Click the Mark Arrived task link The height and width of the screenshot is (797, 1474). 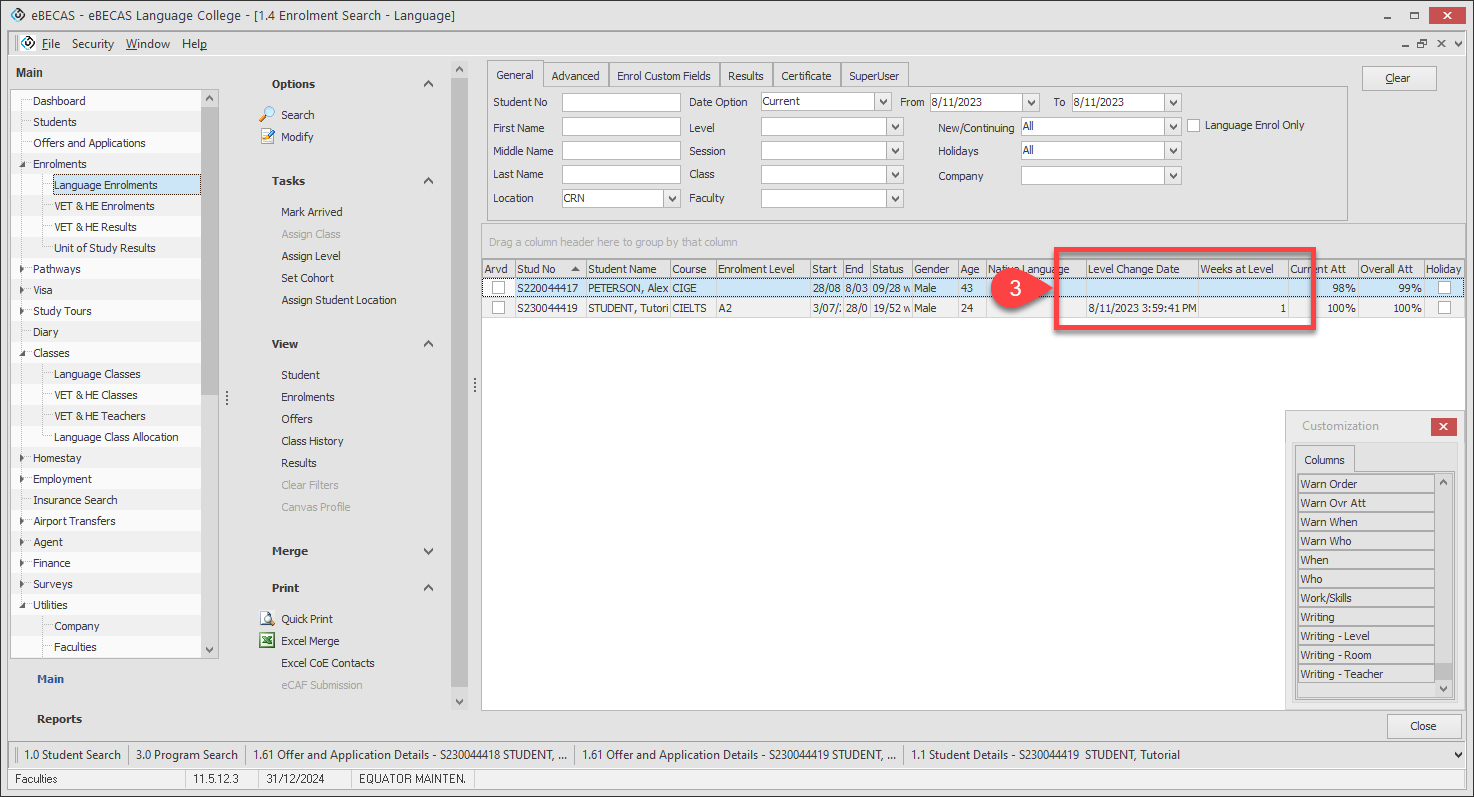pos(311,212)
